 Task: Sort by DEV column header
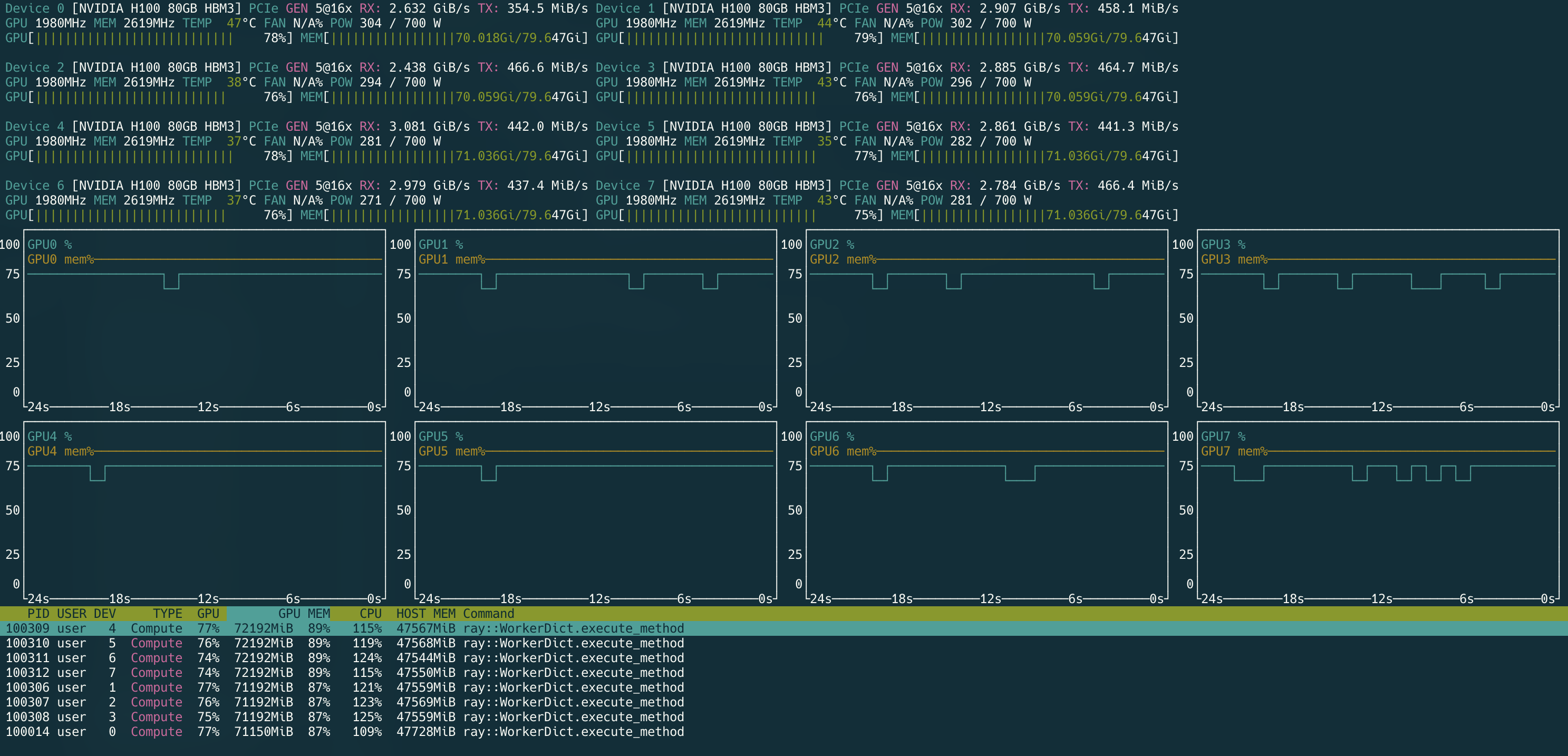[x=105, y=614]
